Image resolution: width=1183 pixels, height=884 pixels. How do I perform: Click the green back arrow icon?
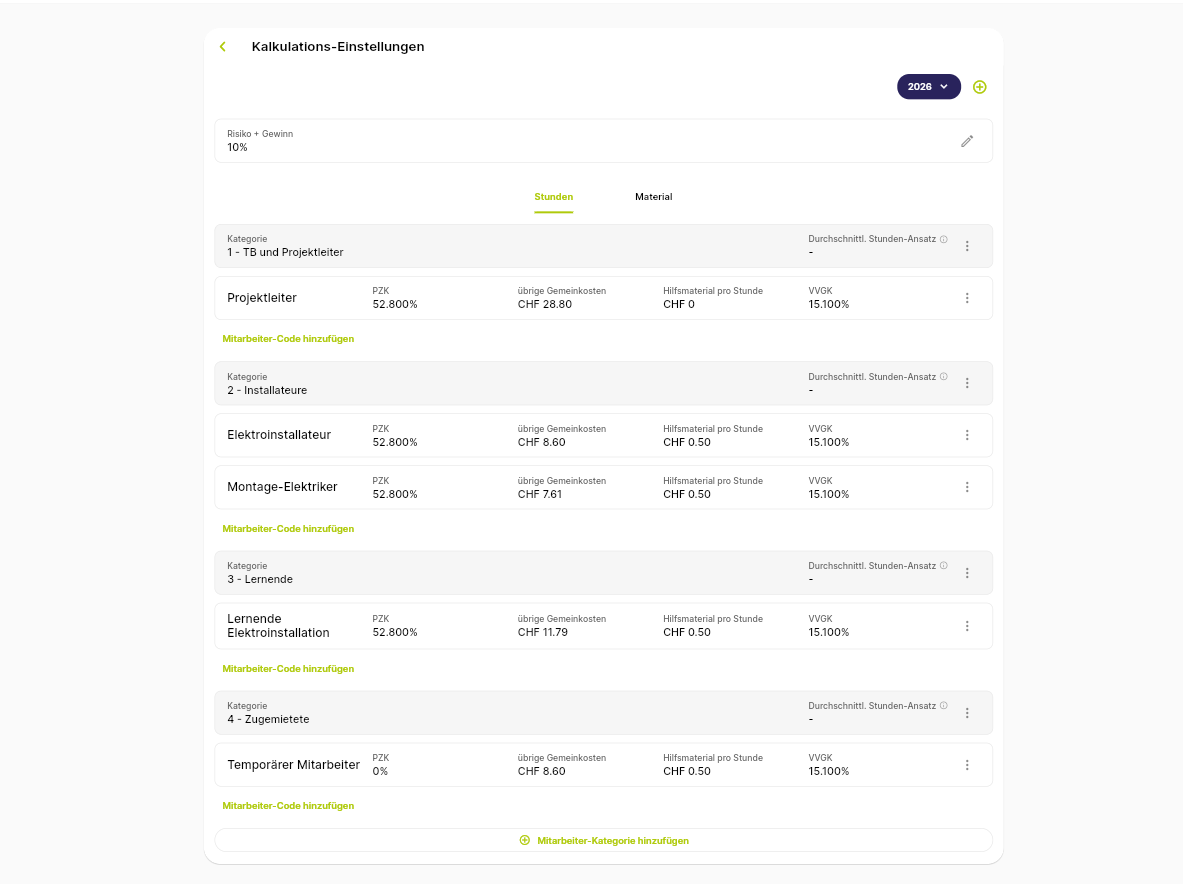pos(223,47)
